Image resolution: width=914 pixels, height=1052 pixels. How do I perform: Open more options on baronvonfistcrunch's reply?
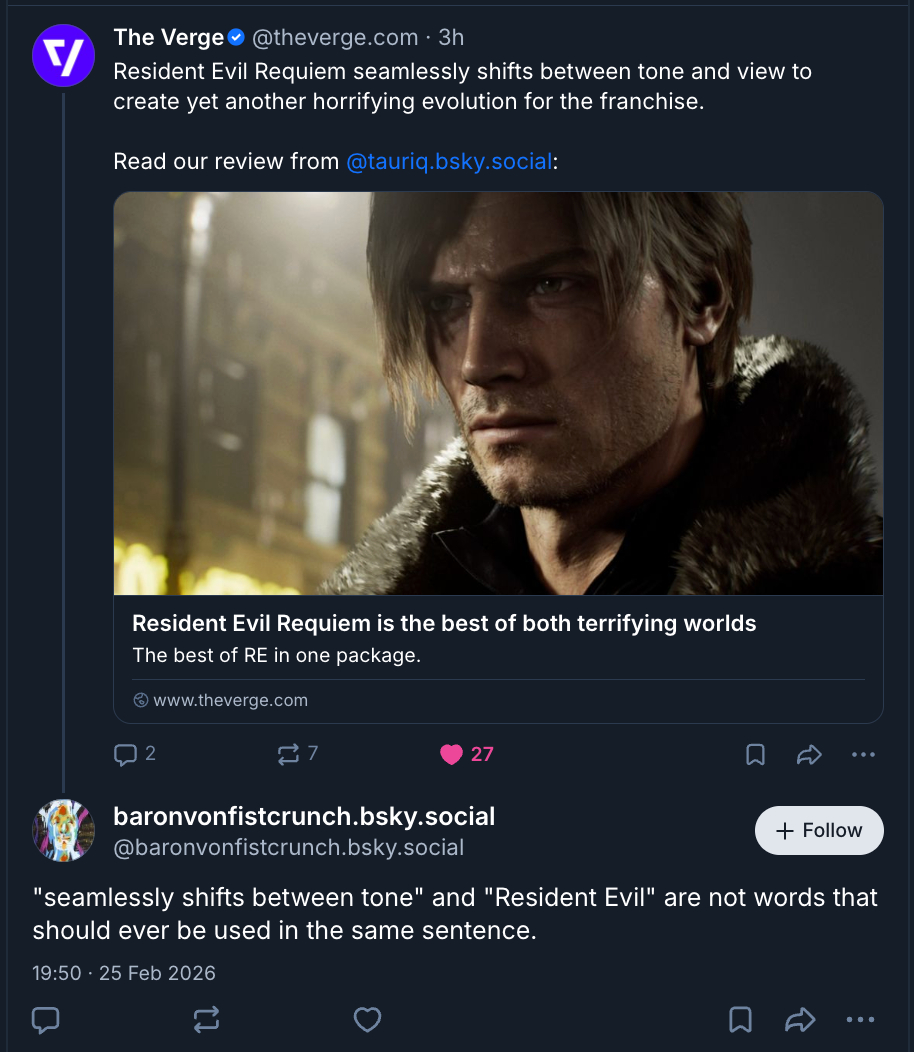860,1019
